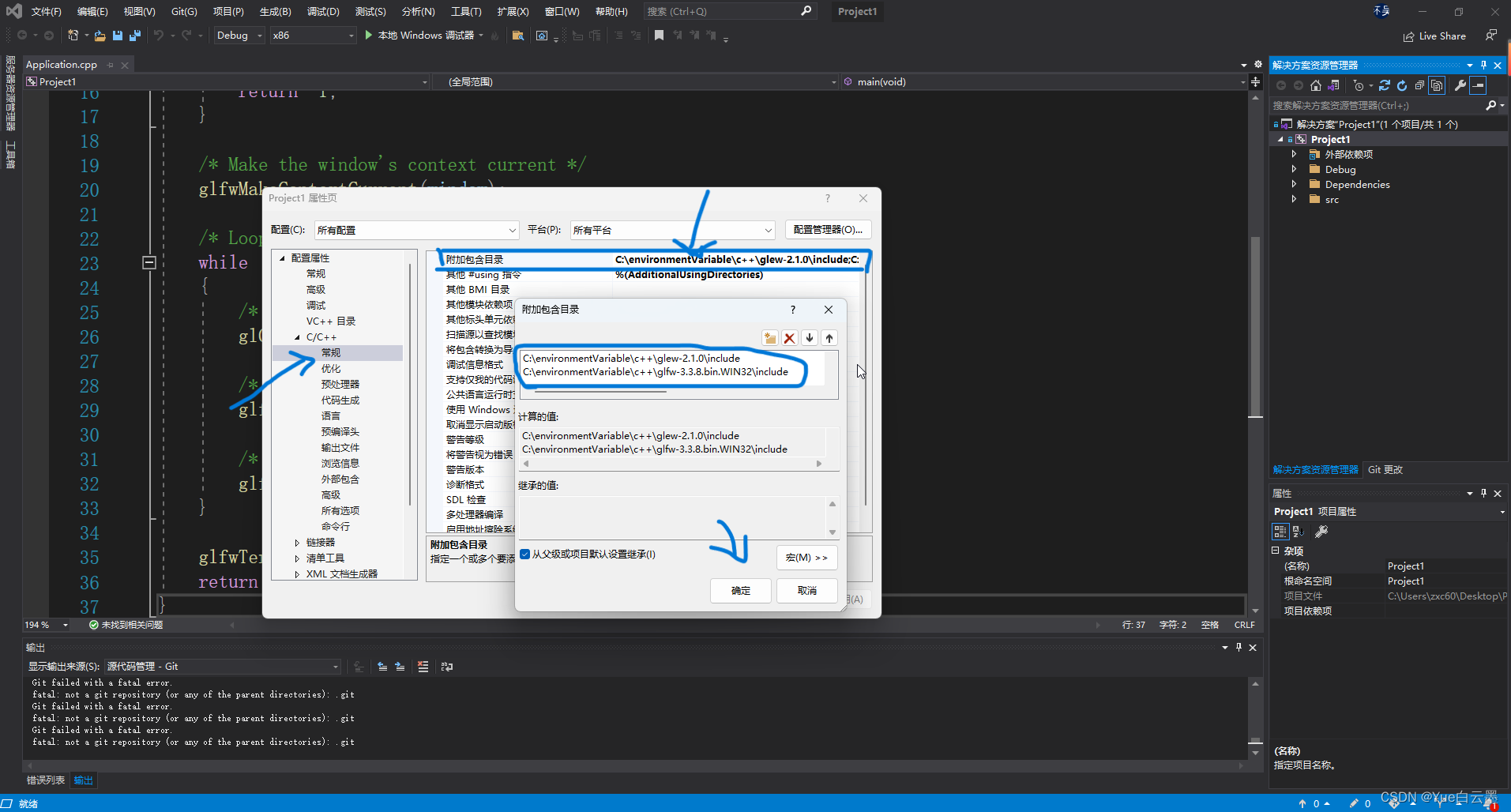Viewport: 1511px width, 812px height.
Task: Select the glfw-3.3.8.bin.WIN32 include path line
Action: [656, 372]
